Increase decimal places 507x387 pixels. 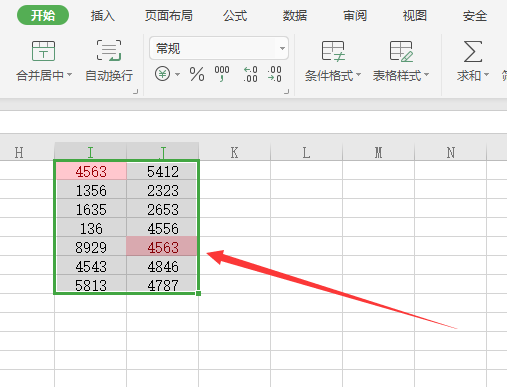[x=250, y=74]
